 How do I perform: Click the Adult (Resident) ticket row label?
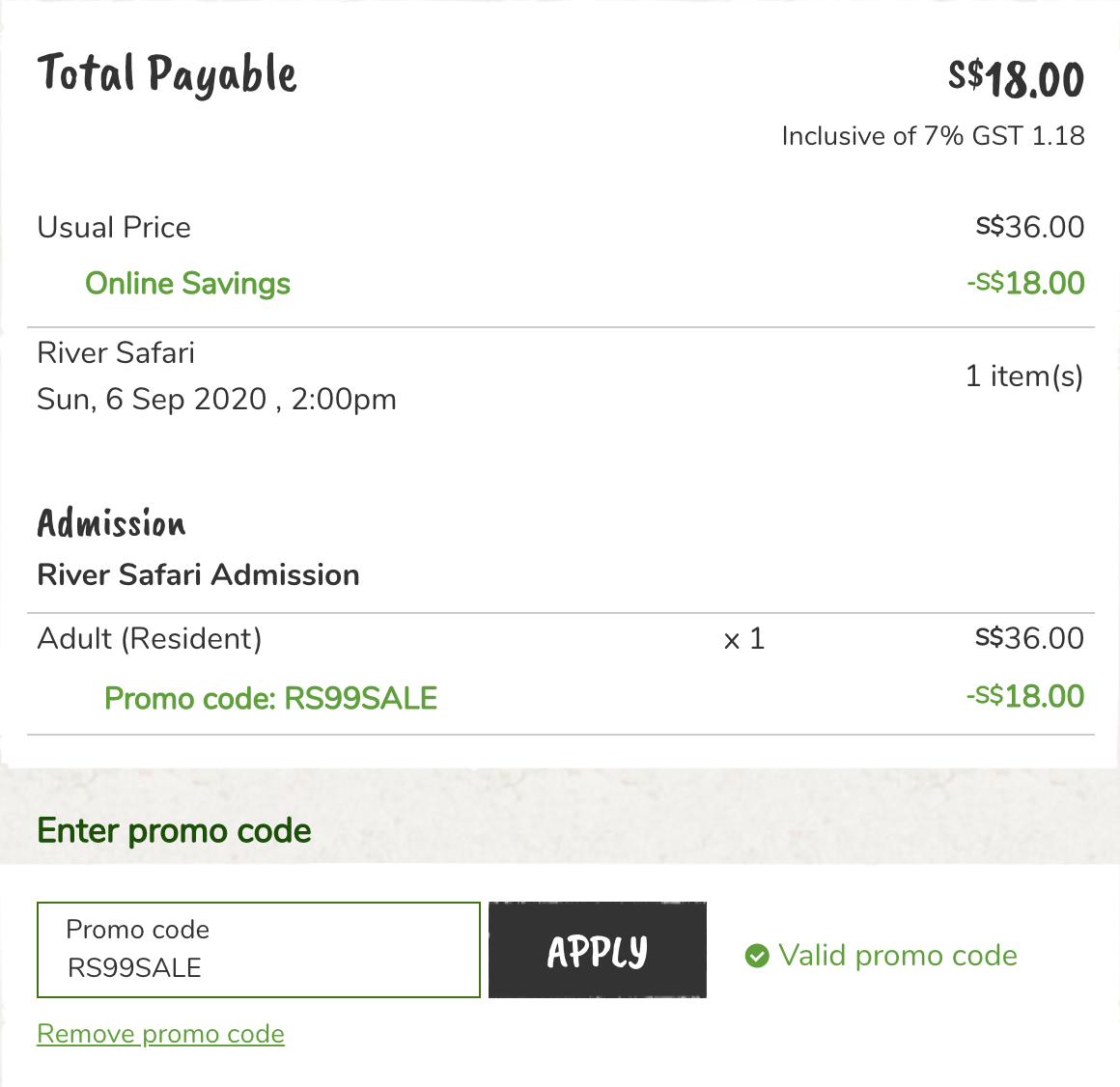[150, 639]
